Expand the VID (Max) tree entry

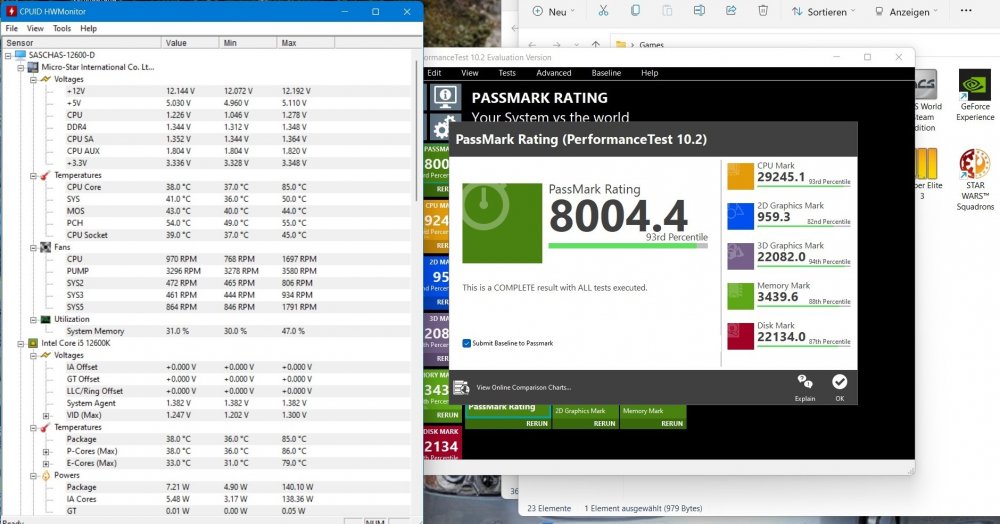pyautogui.click(x=46, y=415)
